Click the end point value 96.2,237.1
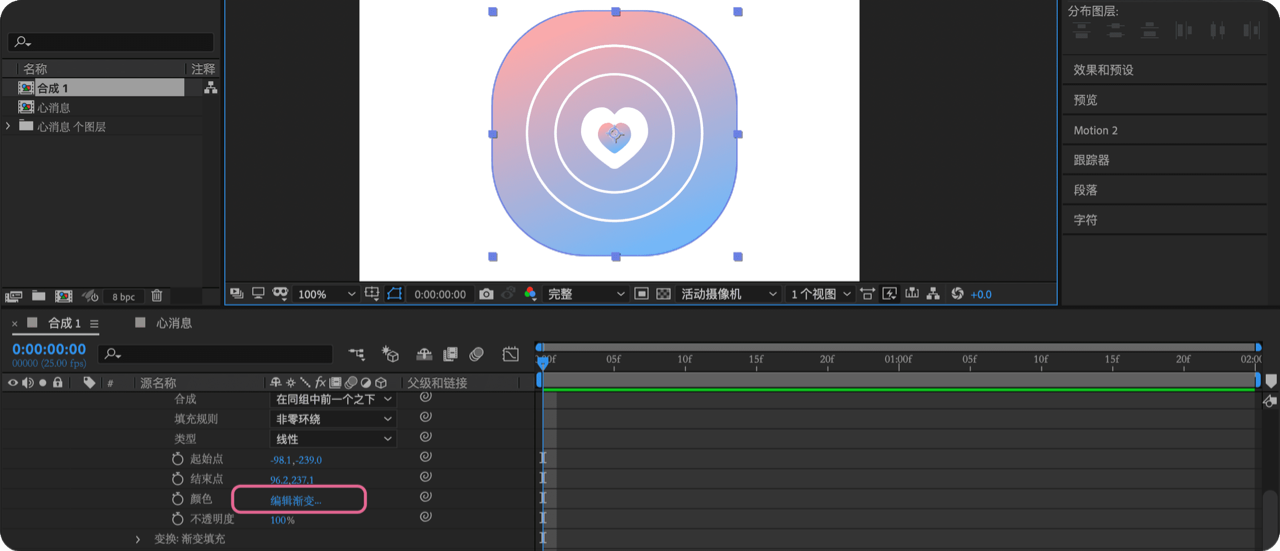The height and width of the screenshot is (551, 1280). point(292,480)
